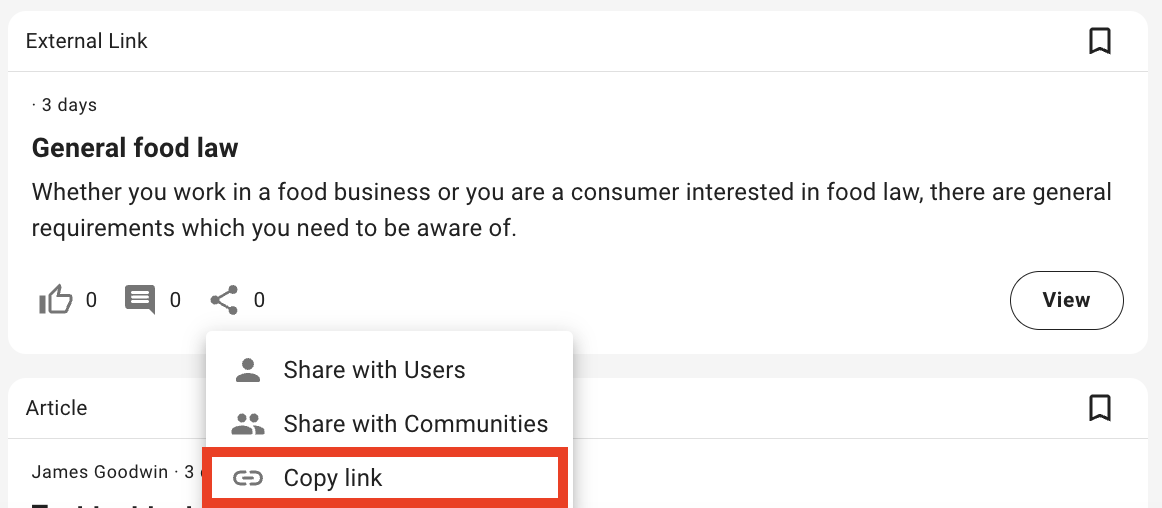Open the General food law title
The image size is (1162, 508).
(x=135, y=149)
